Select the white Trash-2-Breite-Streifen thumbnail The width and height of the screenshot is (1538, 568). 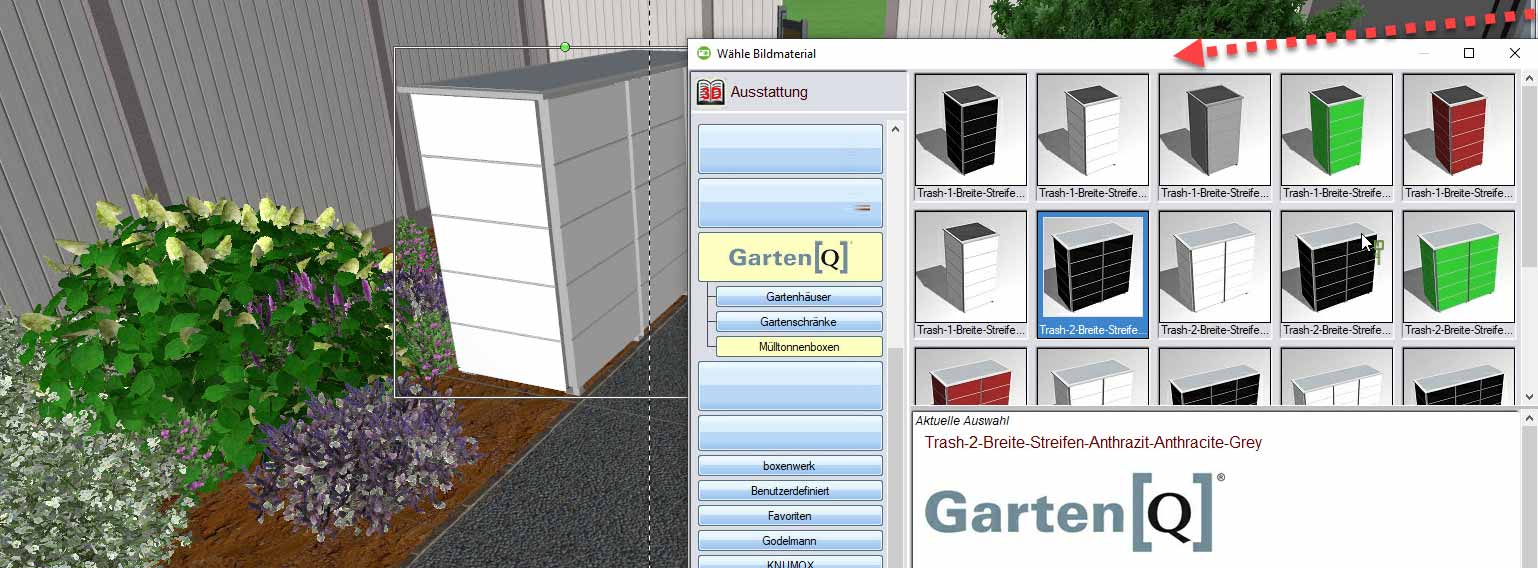pyautogui.click(x=1215, y=274)
